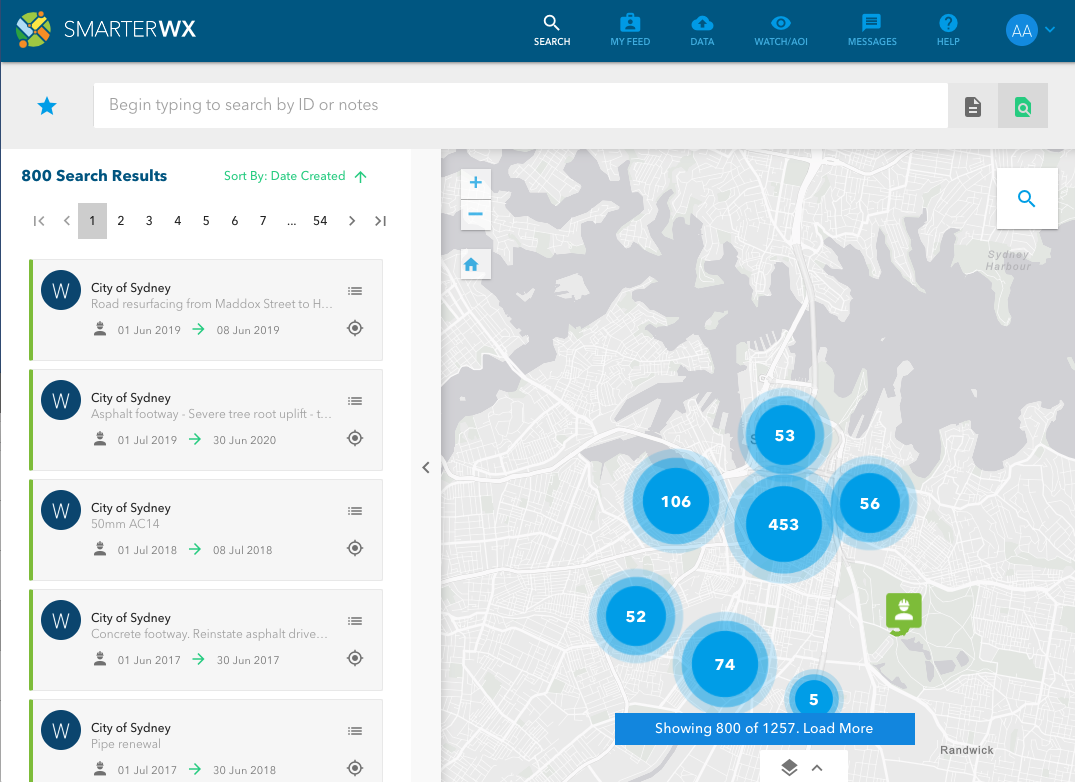Focus the search by ID or notes field
The width and height of the screenshot is (1075, 782).
click(520, 106)
